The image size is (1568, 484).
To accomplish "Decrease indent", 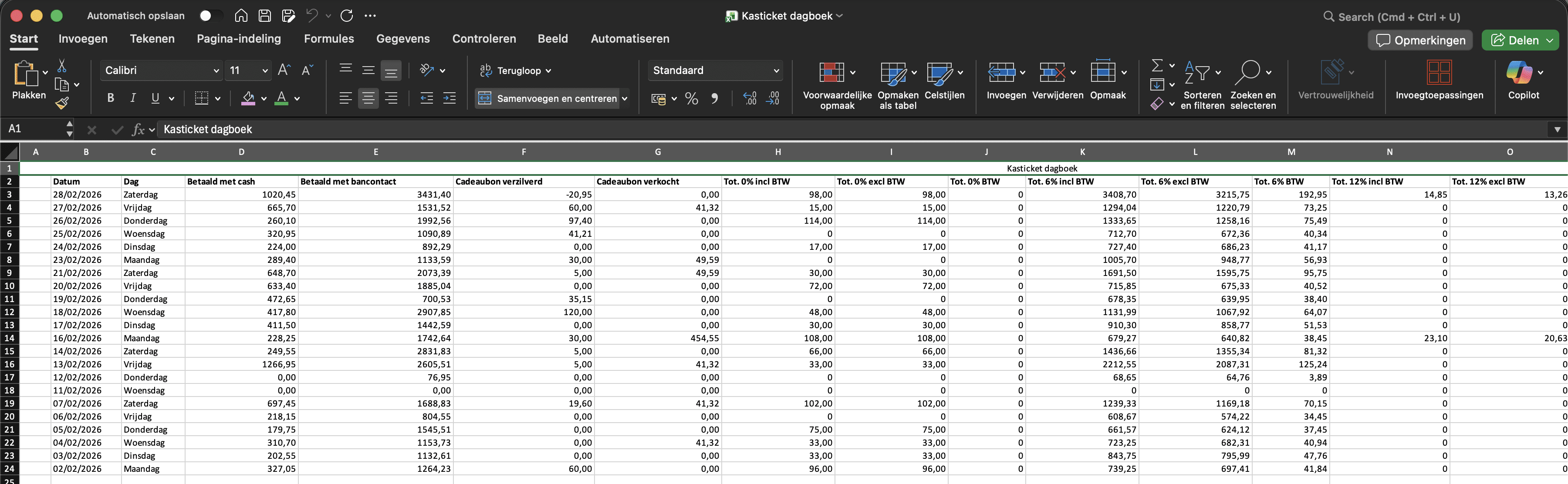I will pyautogui.click(x=427, y=98).
